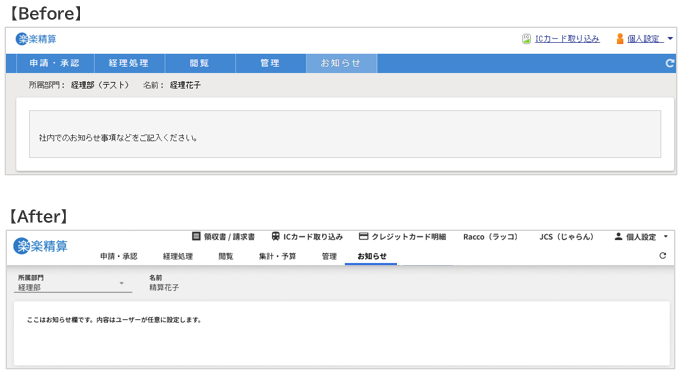
Task: Select the 申請・承認 tab in After screen
Action: coord(119,256)
